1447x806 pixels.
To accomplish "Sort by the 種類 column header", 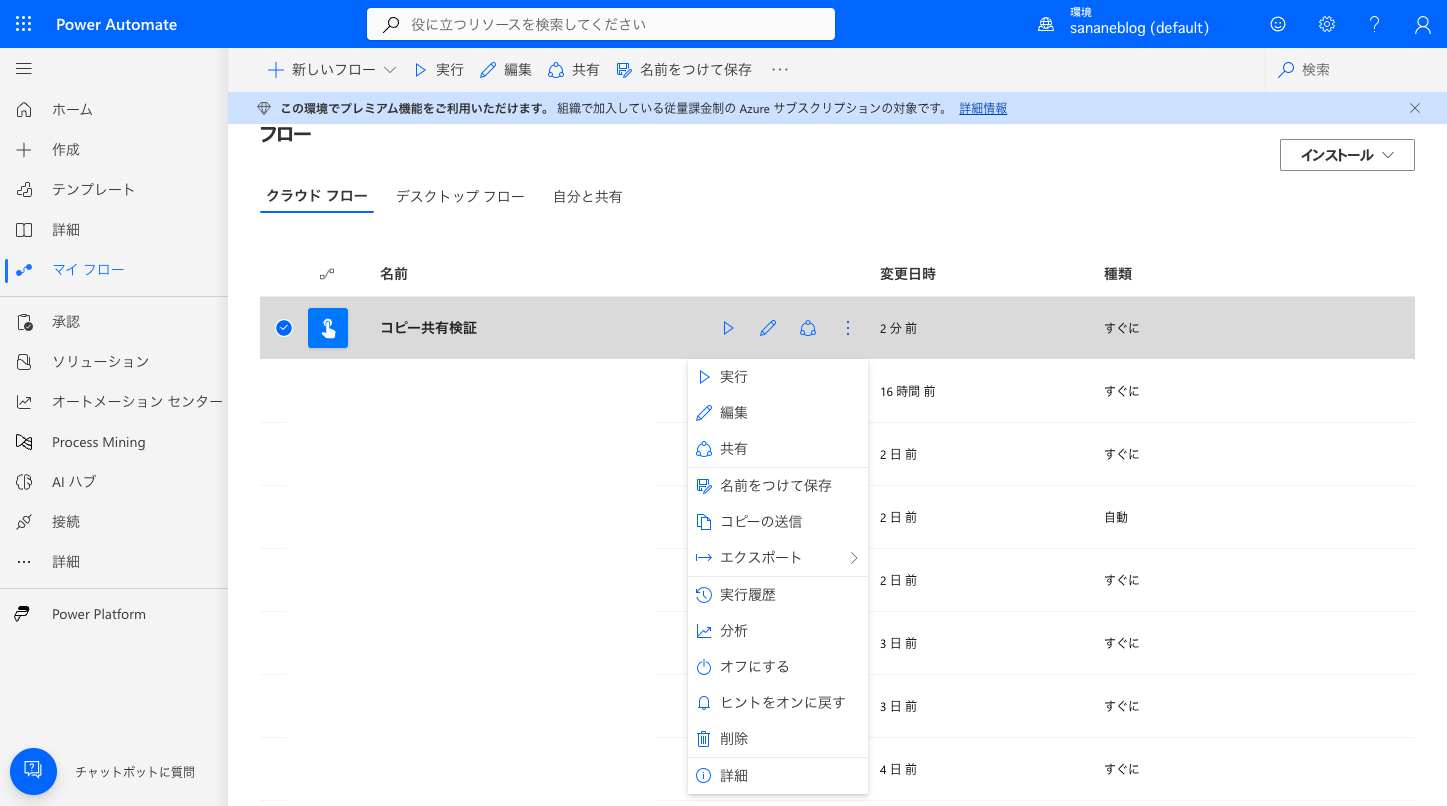I will coord(1118,274).
